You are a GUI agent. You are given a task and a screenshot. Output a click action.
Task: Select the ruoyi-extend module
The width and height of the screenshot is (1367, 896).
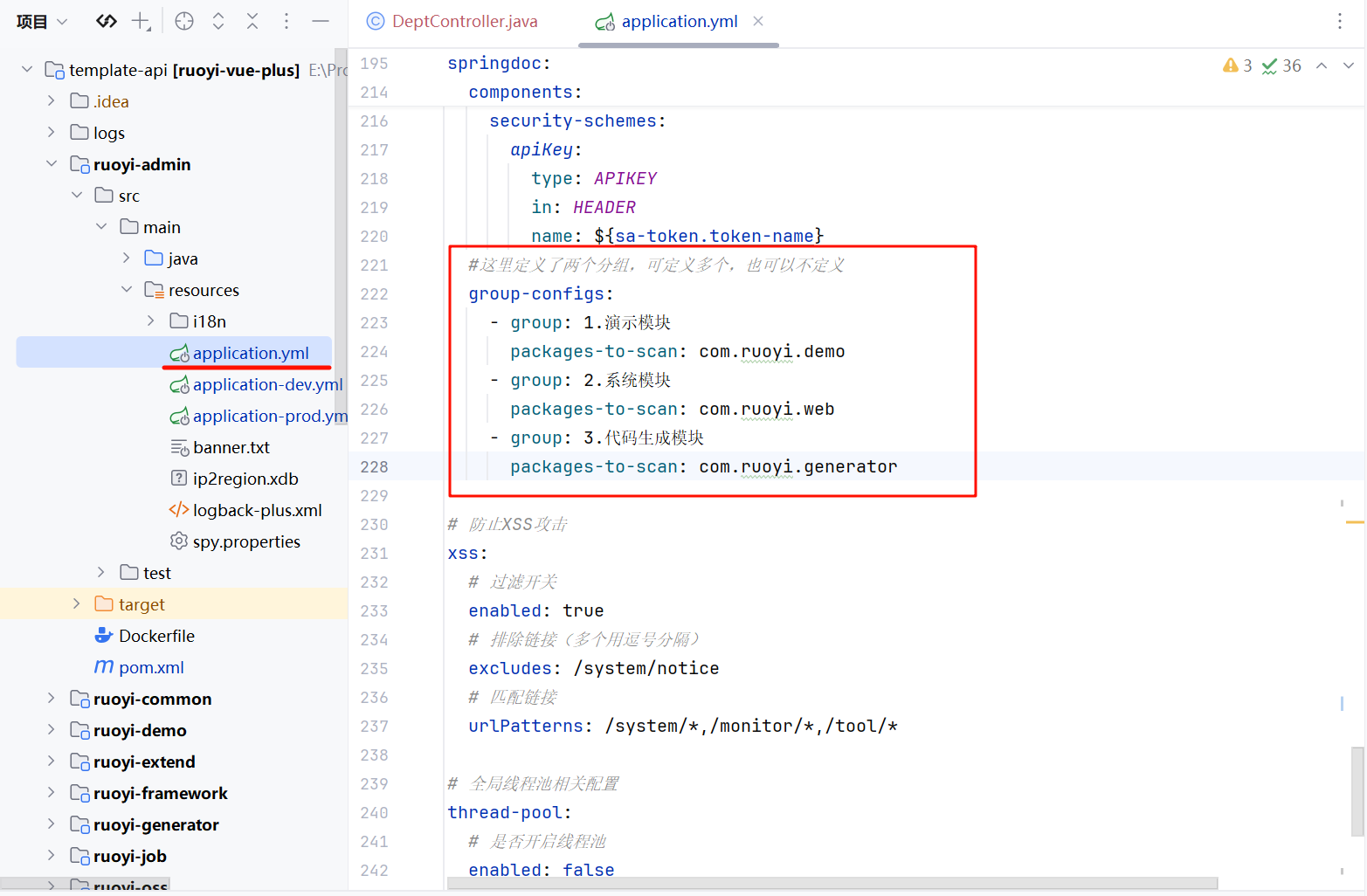click(x=144, y=762)
